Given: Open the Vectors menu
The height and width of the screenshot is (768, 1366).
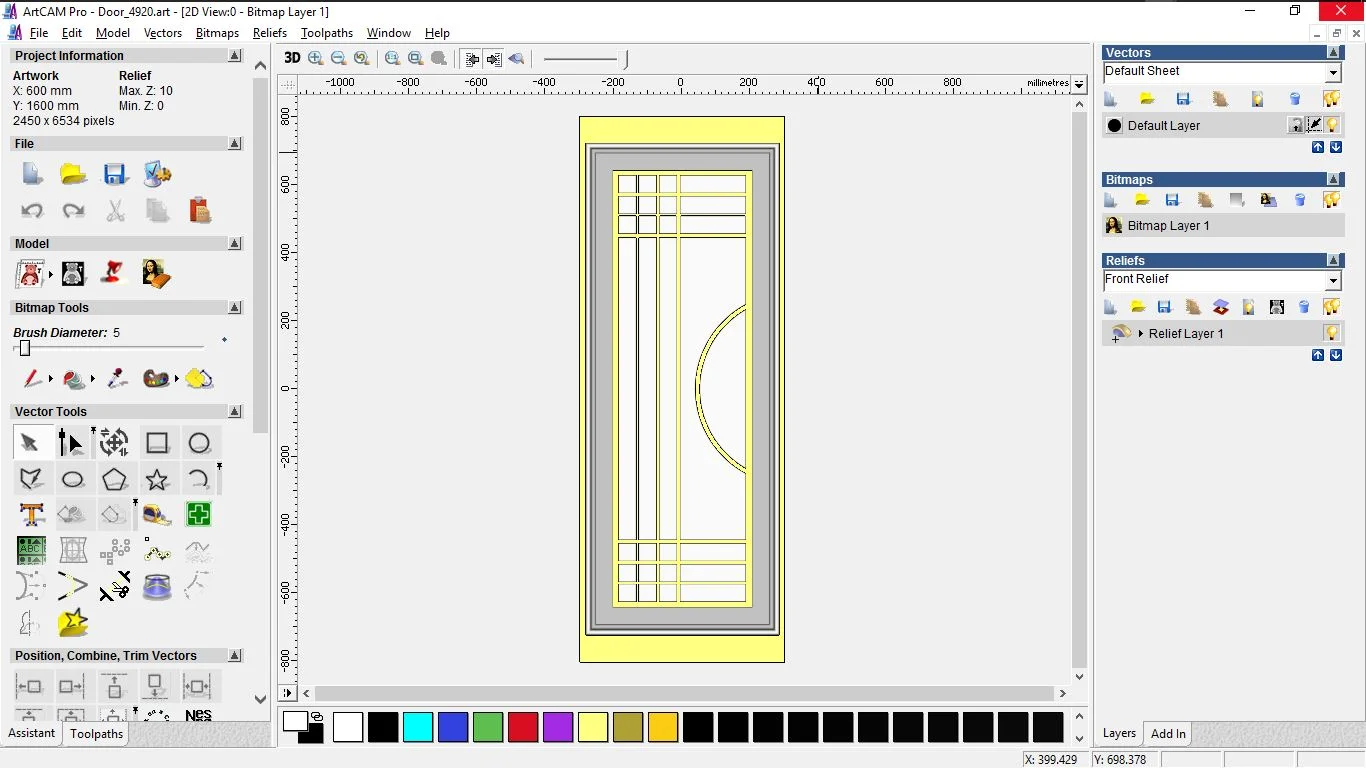Looking at the screenshot, I should coord(163,33).
